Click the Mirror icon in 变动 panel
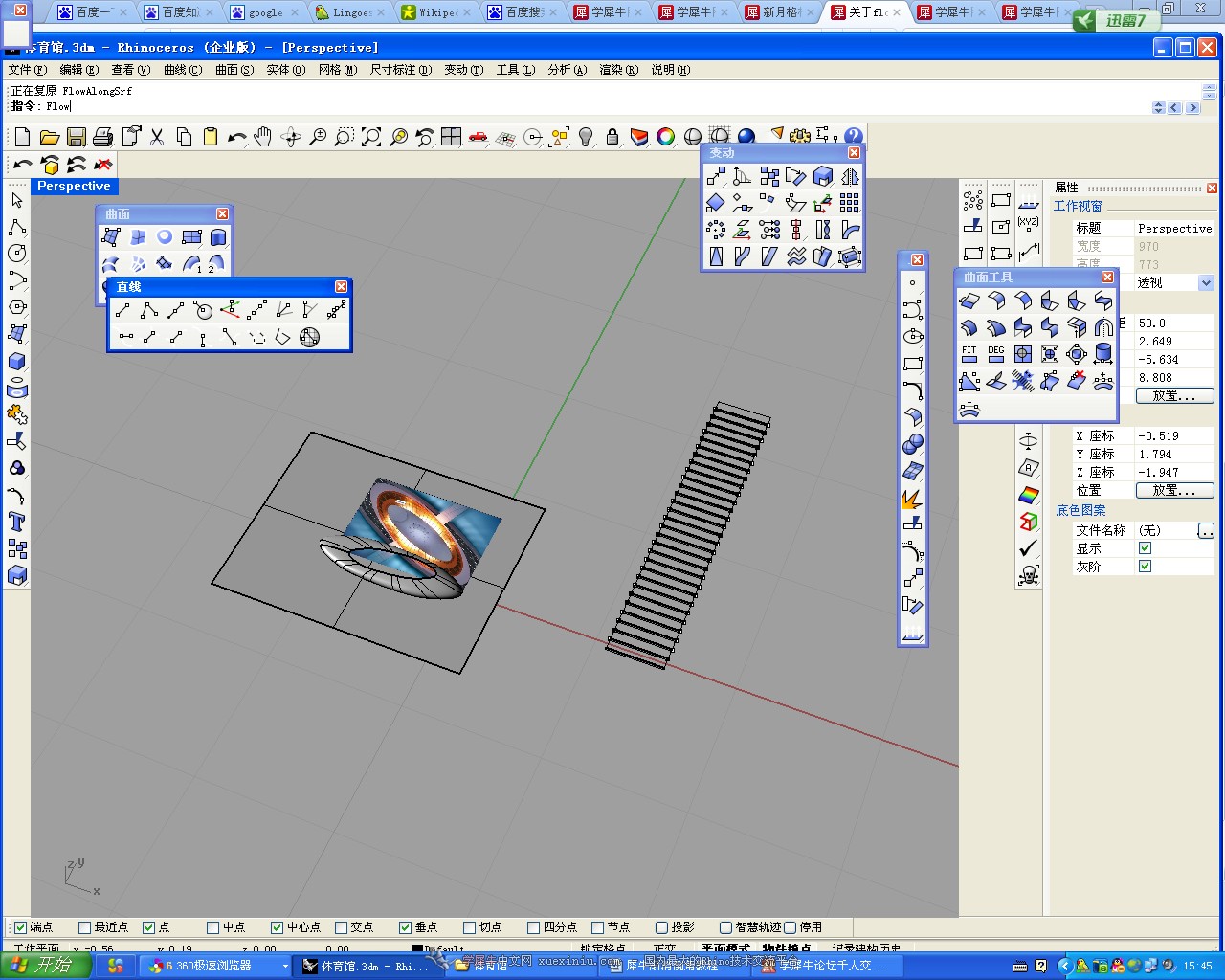This screenshot has width=1225, height=980. click(850, 176)
